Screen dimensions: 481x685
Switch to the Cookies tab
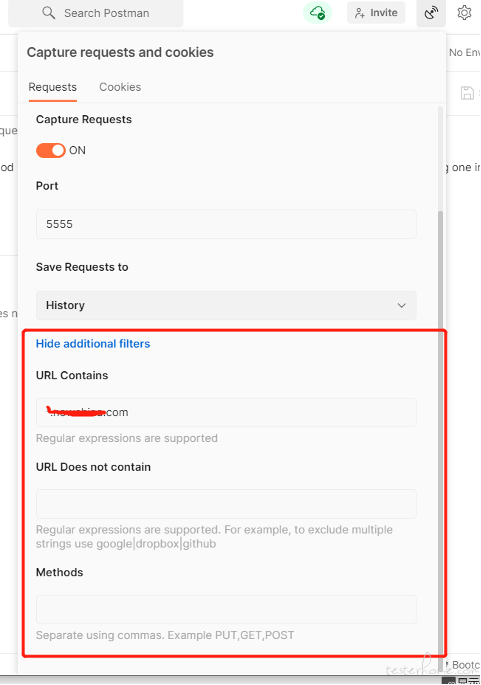point(120,87)
